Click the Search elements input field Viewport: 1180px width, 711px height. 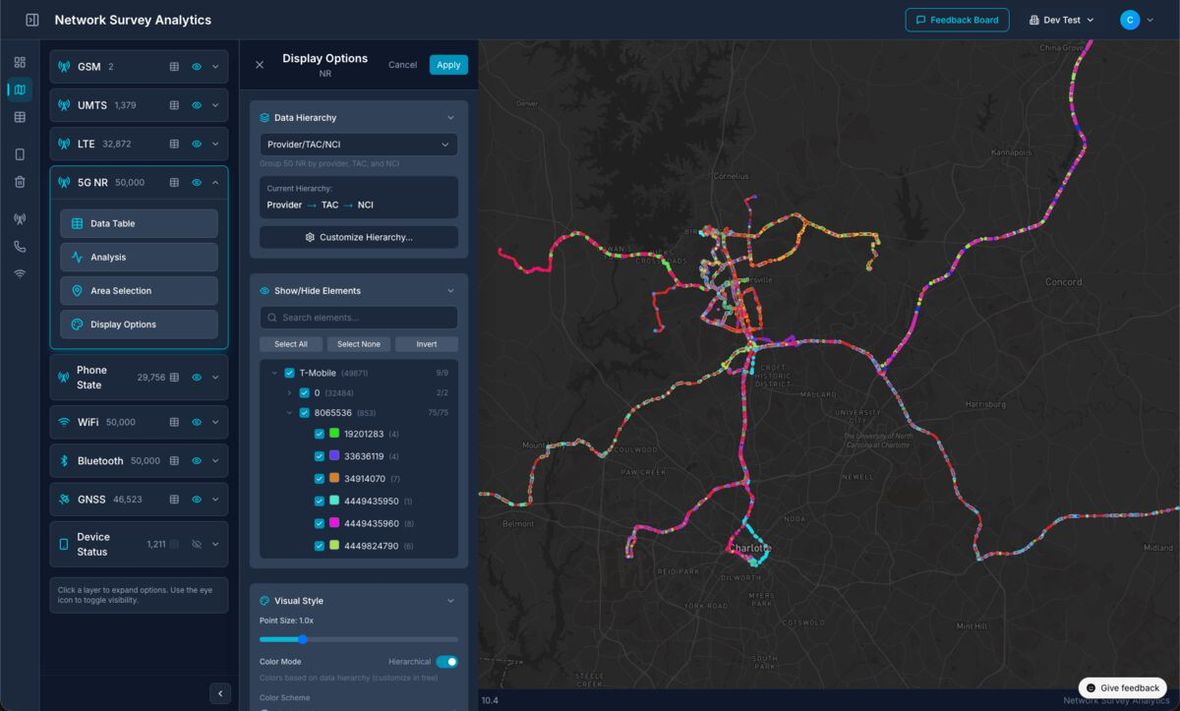click(358, 318)
